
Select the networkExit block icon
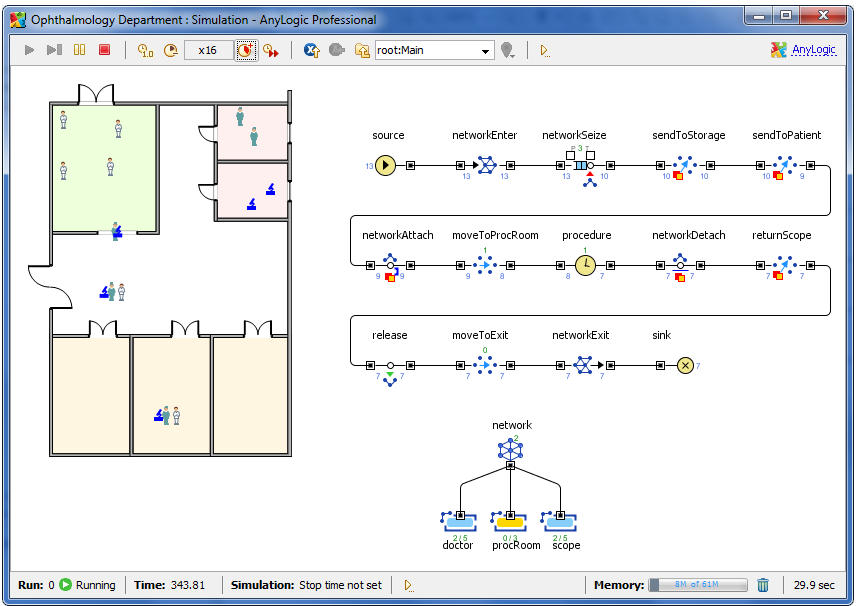584,365
